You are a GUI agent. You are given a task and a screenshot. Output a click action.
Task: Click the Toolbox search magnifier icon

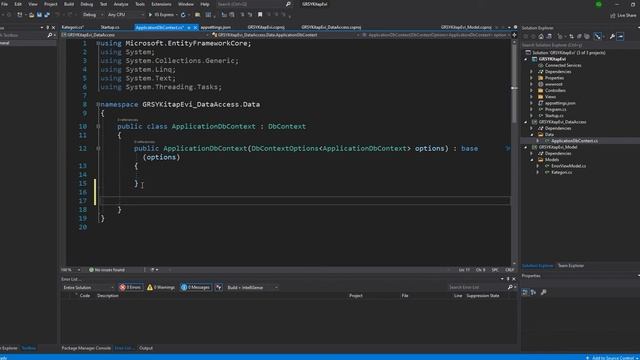[50, 35]
